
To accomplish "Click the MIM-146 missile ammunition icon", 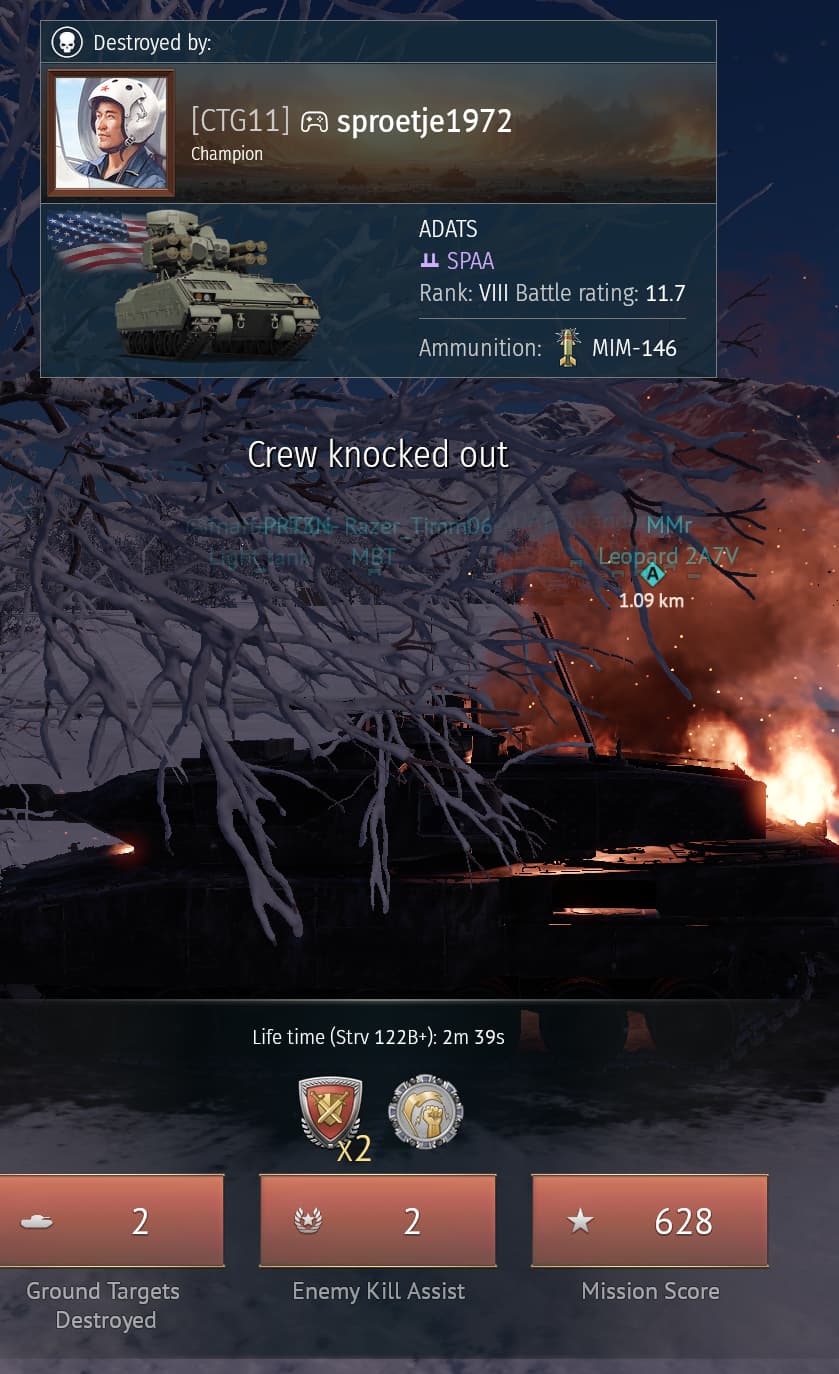I will (568, 348).
